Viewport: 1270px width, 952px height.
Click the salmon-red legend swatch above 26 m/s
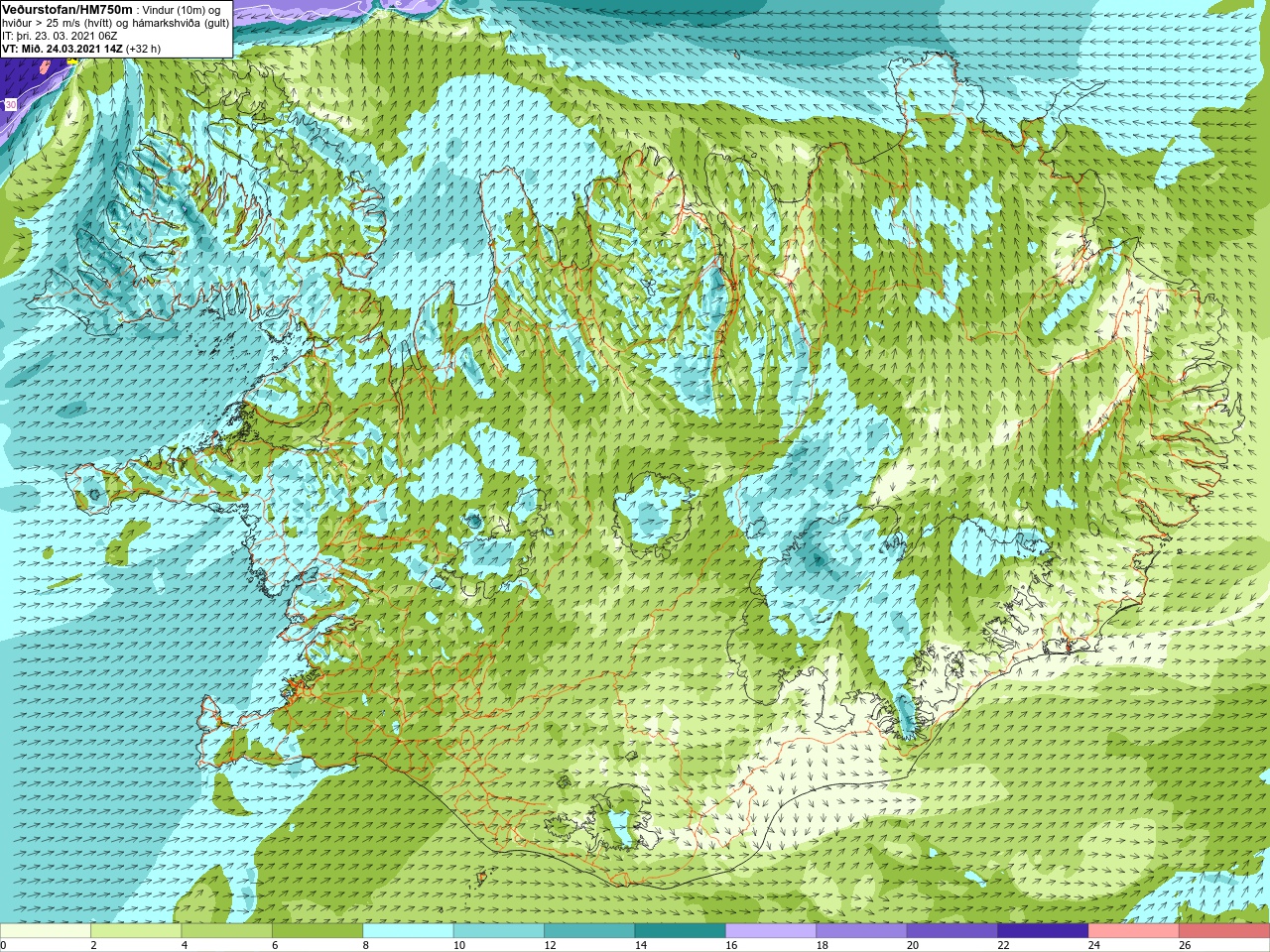click(1224, 931)
